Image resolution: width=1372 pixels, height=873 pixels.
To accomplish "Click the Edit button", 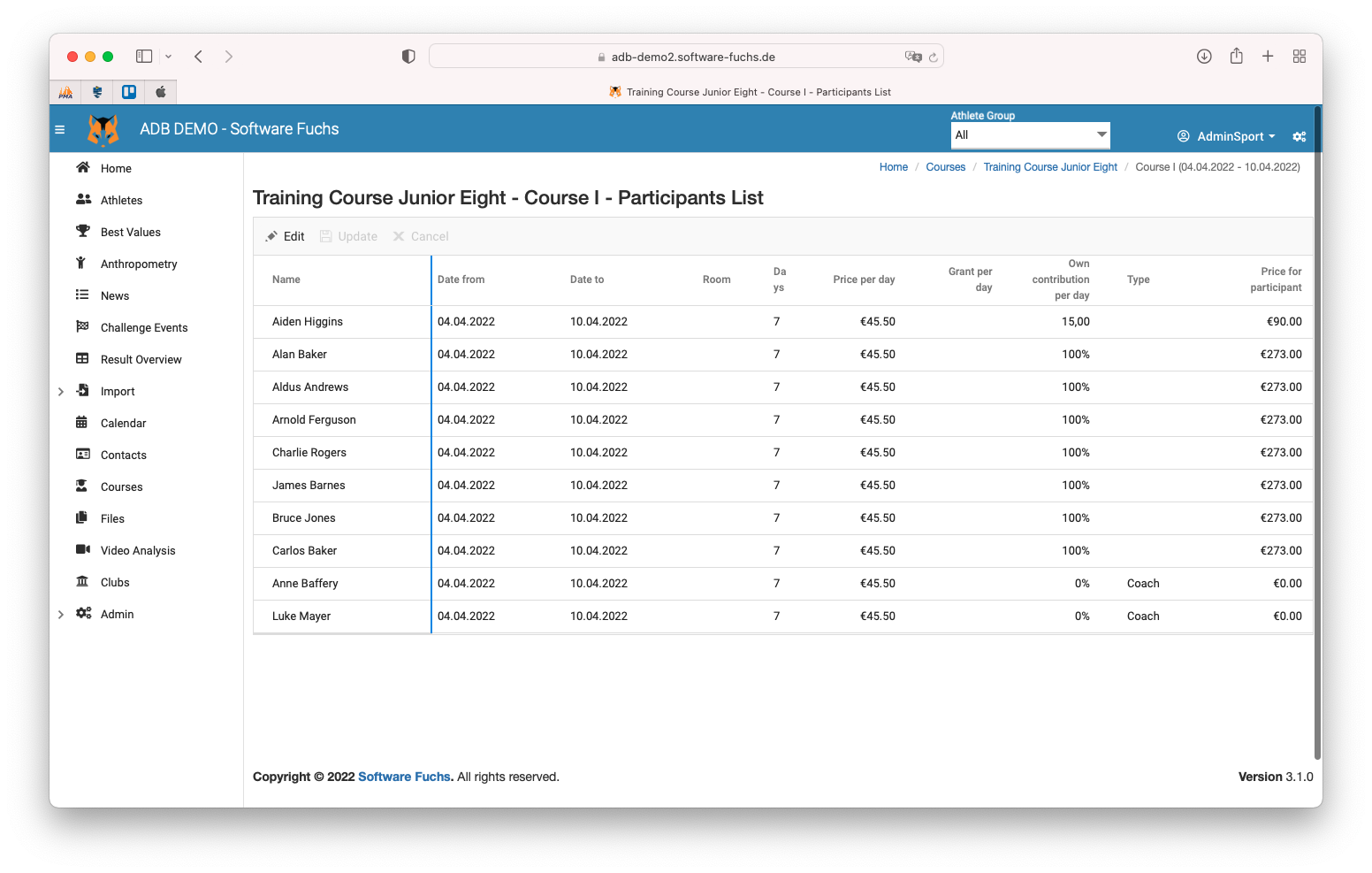I will pos(285,236).
